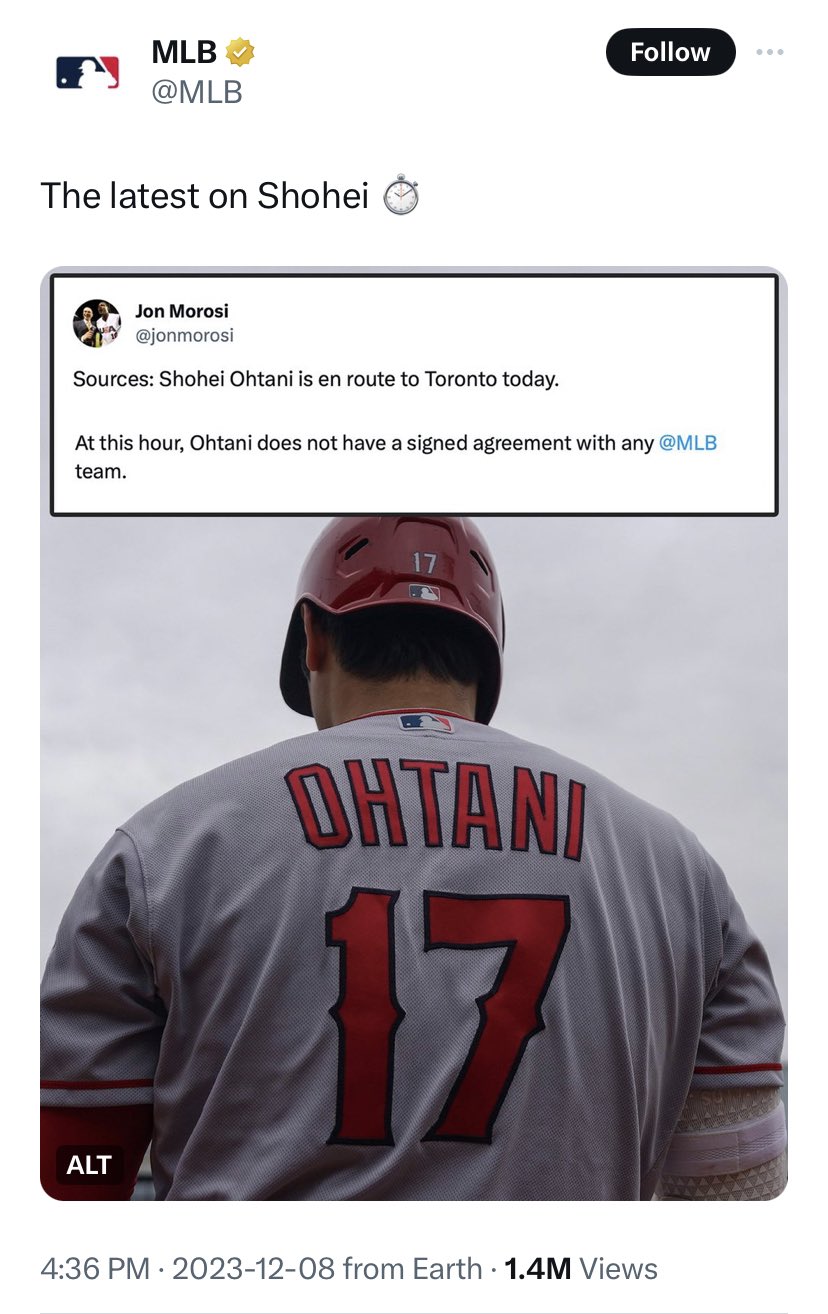This screenshot has width=828, height=1314.
Task: Click the gold verified badge next to MLB
Action: pos(240,51)
